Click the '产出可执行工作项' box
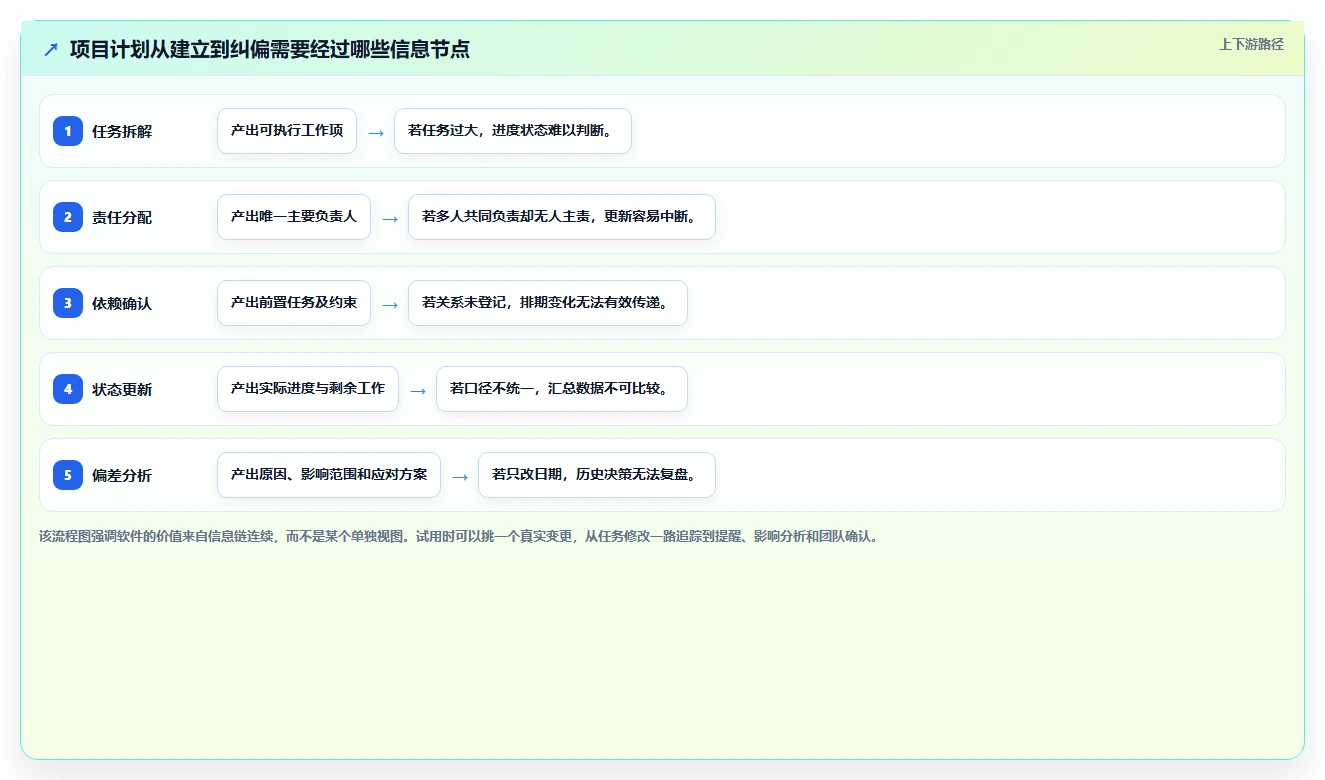Viewport: 1325px width, 780px height. pos(287,131)
